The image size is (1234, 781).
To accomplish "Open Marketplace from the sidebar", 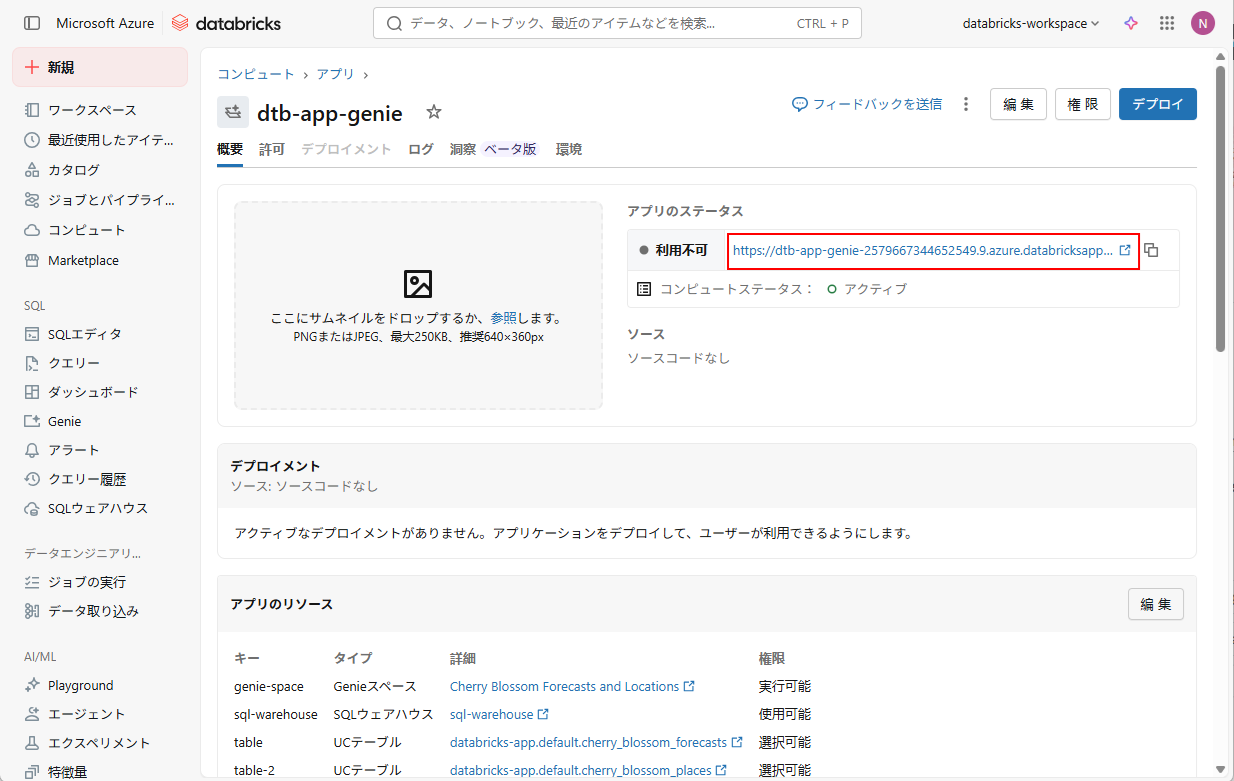I will 83,260.
